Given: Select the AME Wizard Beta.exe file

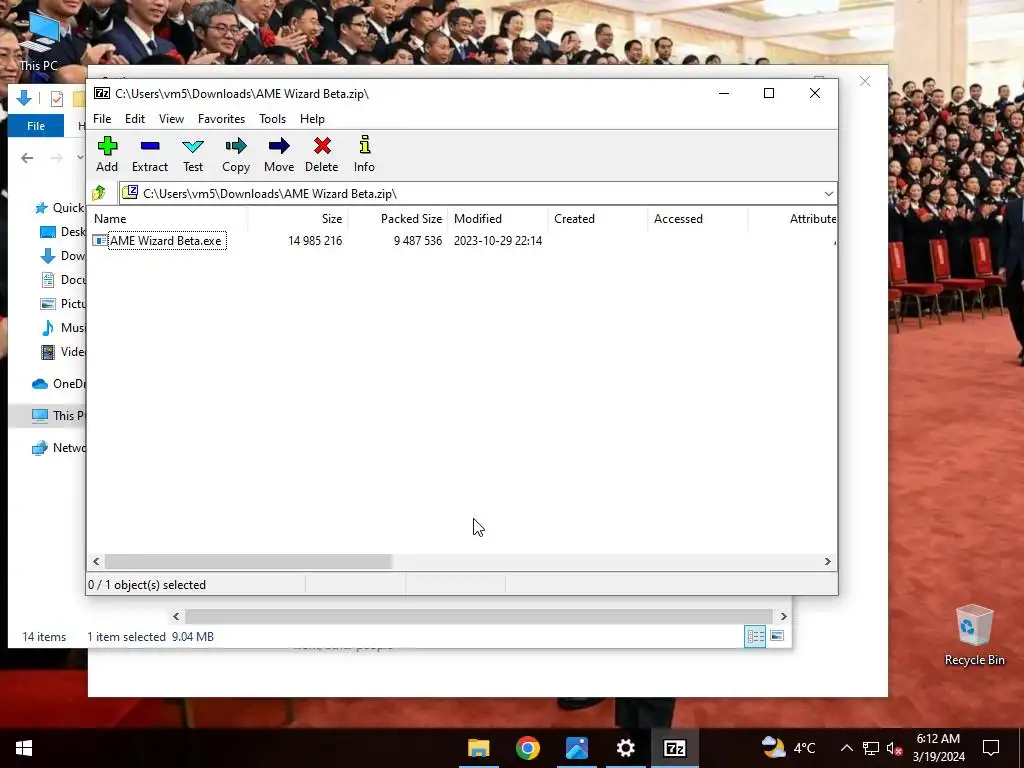Looking at the screenshot, I should pyautogui.click(x=166, y=240).
